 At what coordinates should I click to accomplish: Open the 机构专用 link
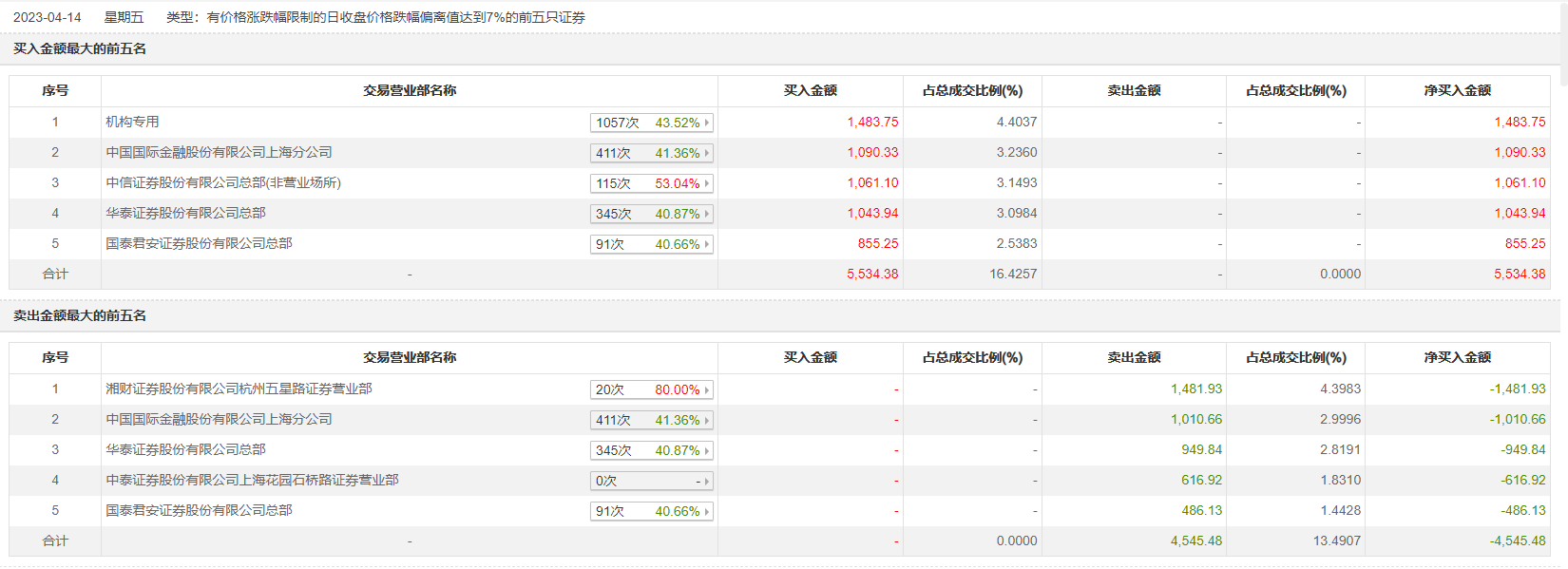click(x=132, y=123)
